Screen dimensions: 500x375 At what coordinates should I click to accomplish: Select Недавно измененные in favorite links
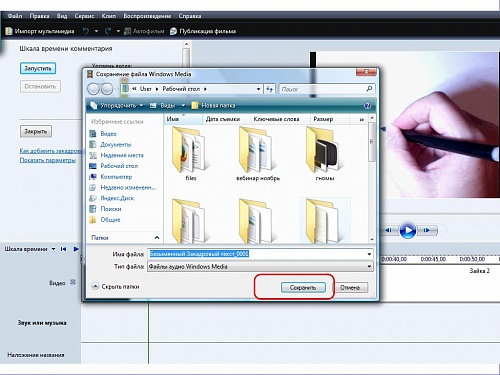pos(123,187)
